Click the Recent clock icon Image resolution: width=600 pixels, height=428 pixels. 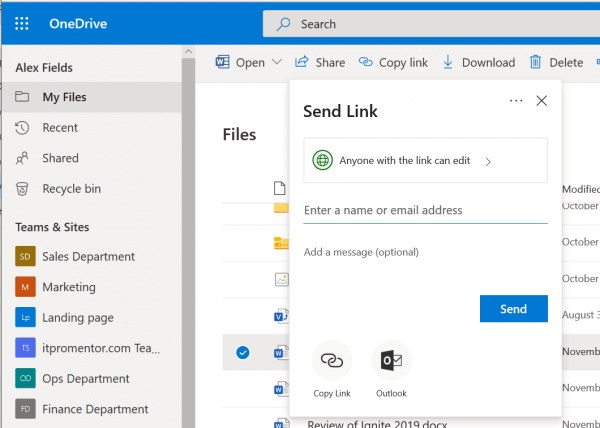point(22,128)
